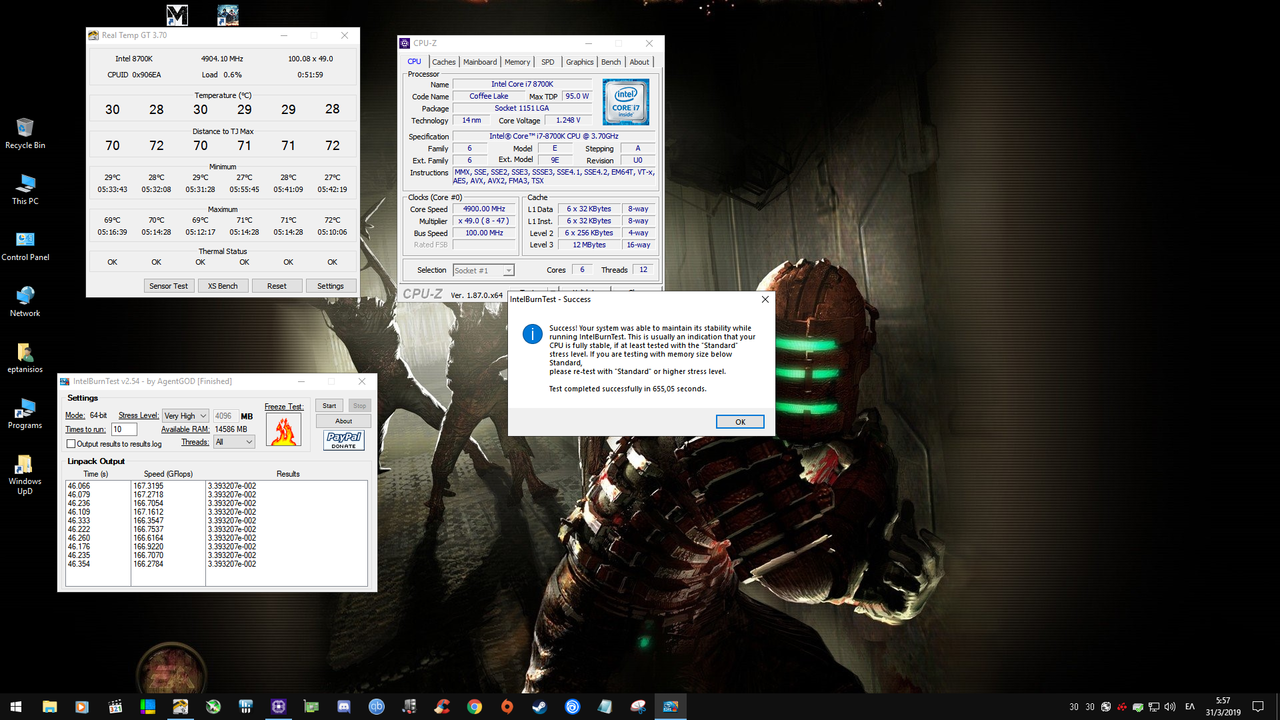Click the Freeze Test flame icon
Viewport: 1280px width, 720px height.
click(x=283, y=431)
